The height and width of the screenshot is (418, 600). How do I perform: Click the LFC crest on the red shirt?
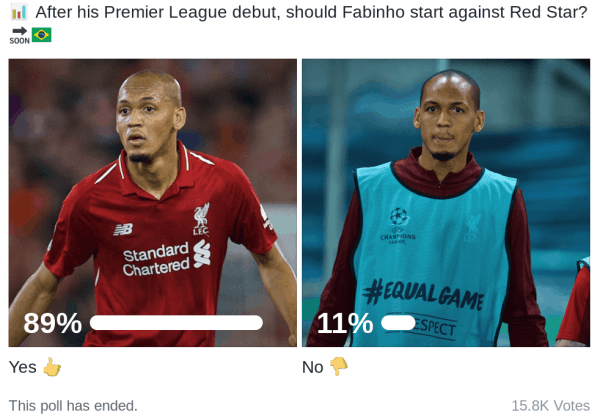201,219
